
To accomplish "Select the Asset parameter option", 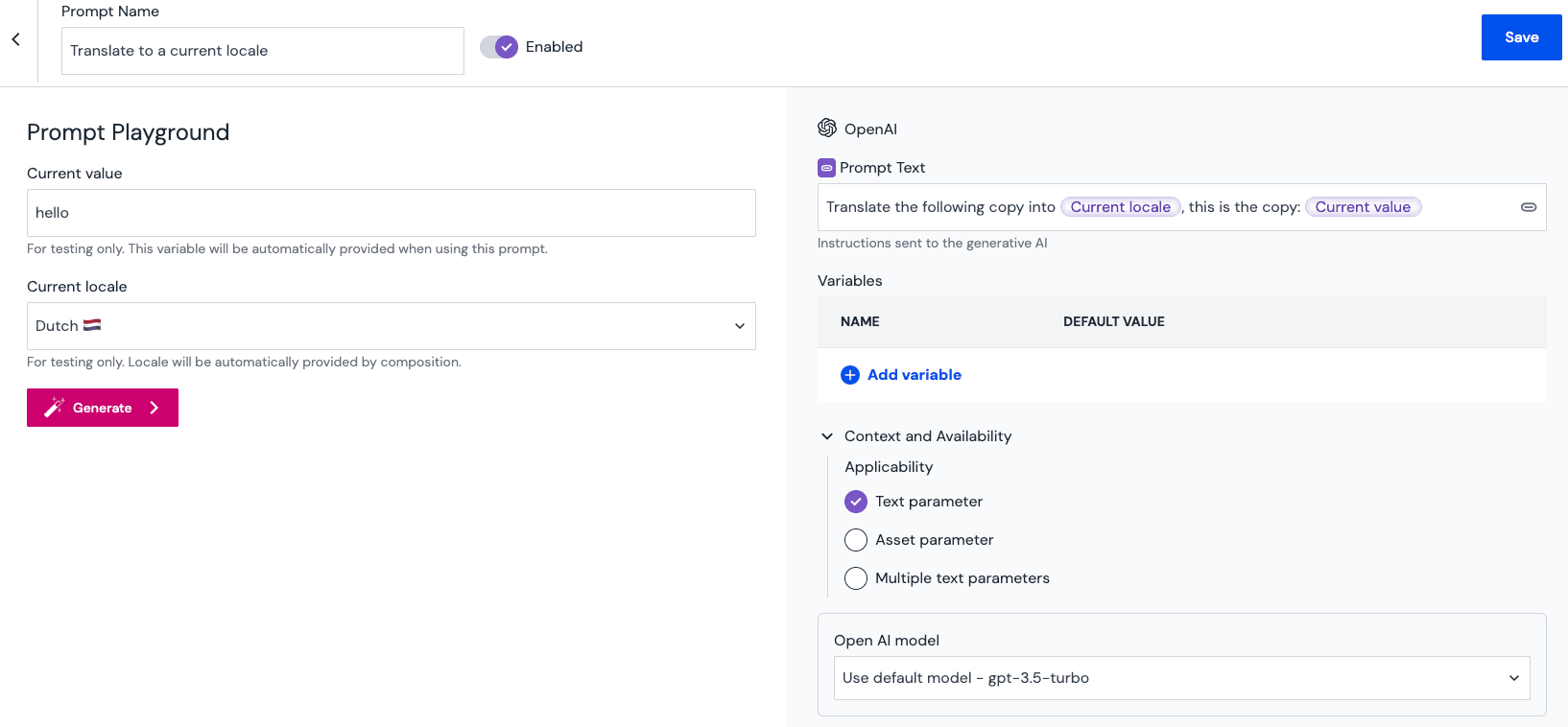I will point(856,540).
